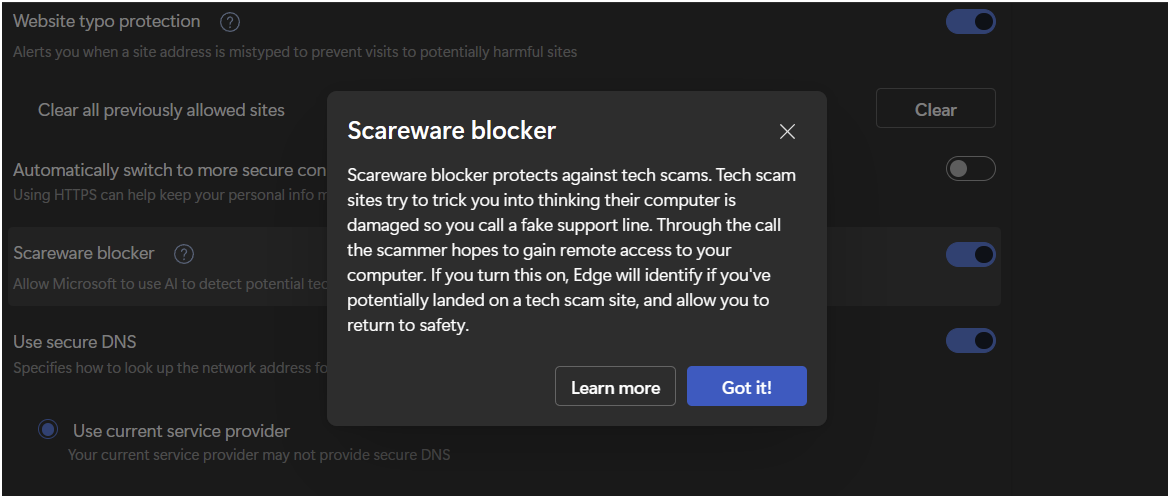Viewport: 1170px width, 498px height.
Task: Disable the Website typo protection toggle
Action: [x=971, y=22]
